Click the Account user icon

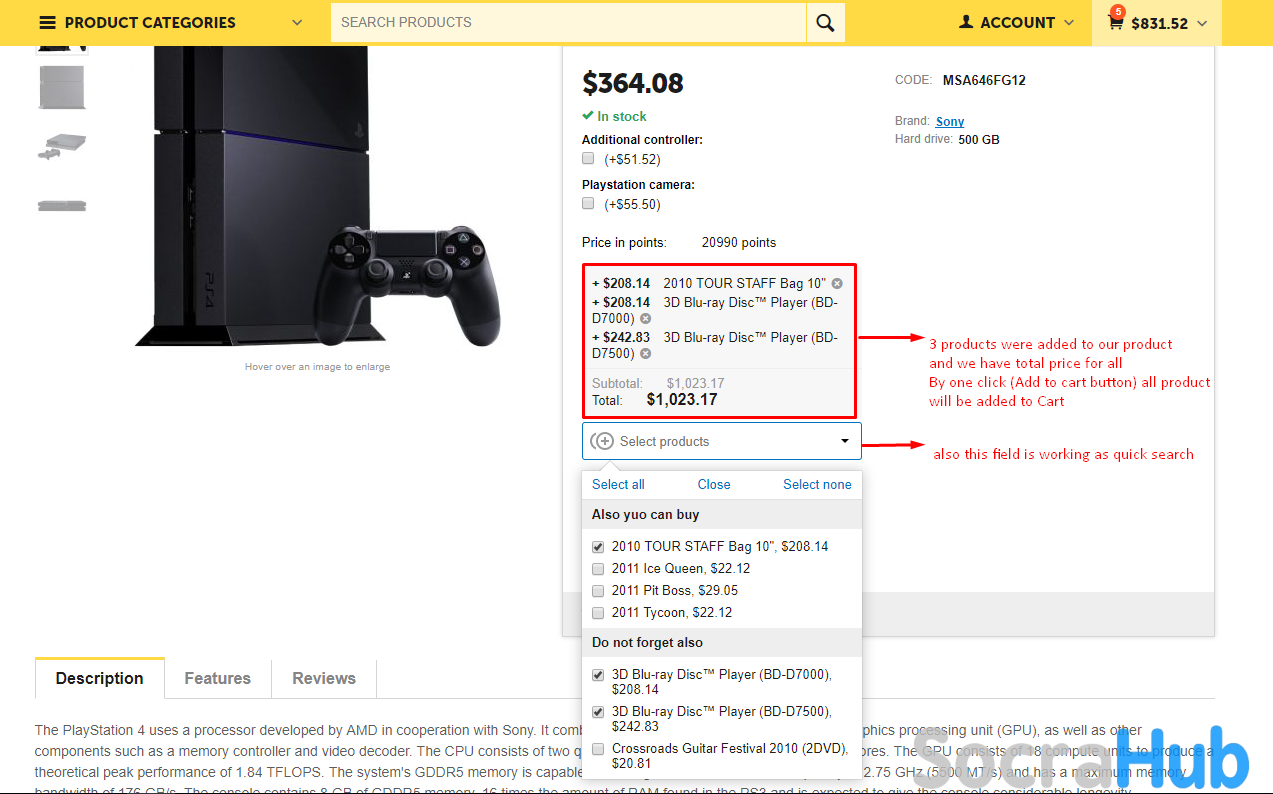[966, 22]
